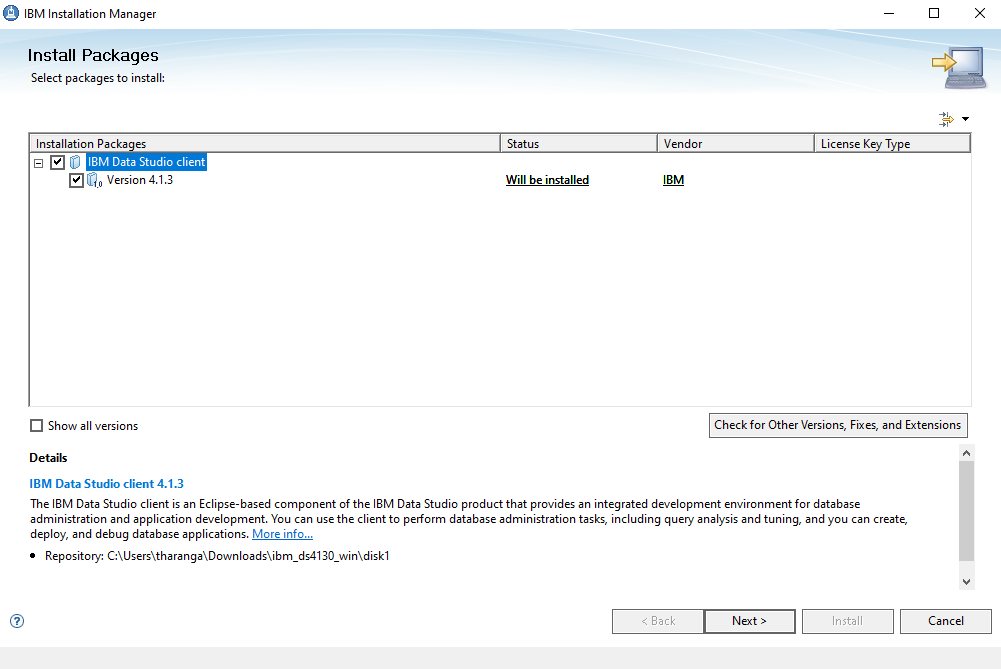This screenshot has width=1001, height=669.
Task: Close the Installation Manager window
Action: click(x=979, y=13)
